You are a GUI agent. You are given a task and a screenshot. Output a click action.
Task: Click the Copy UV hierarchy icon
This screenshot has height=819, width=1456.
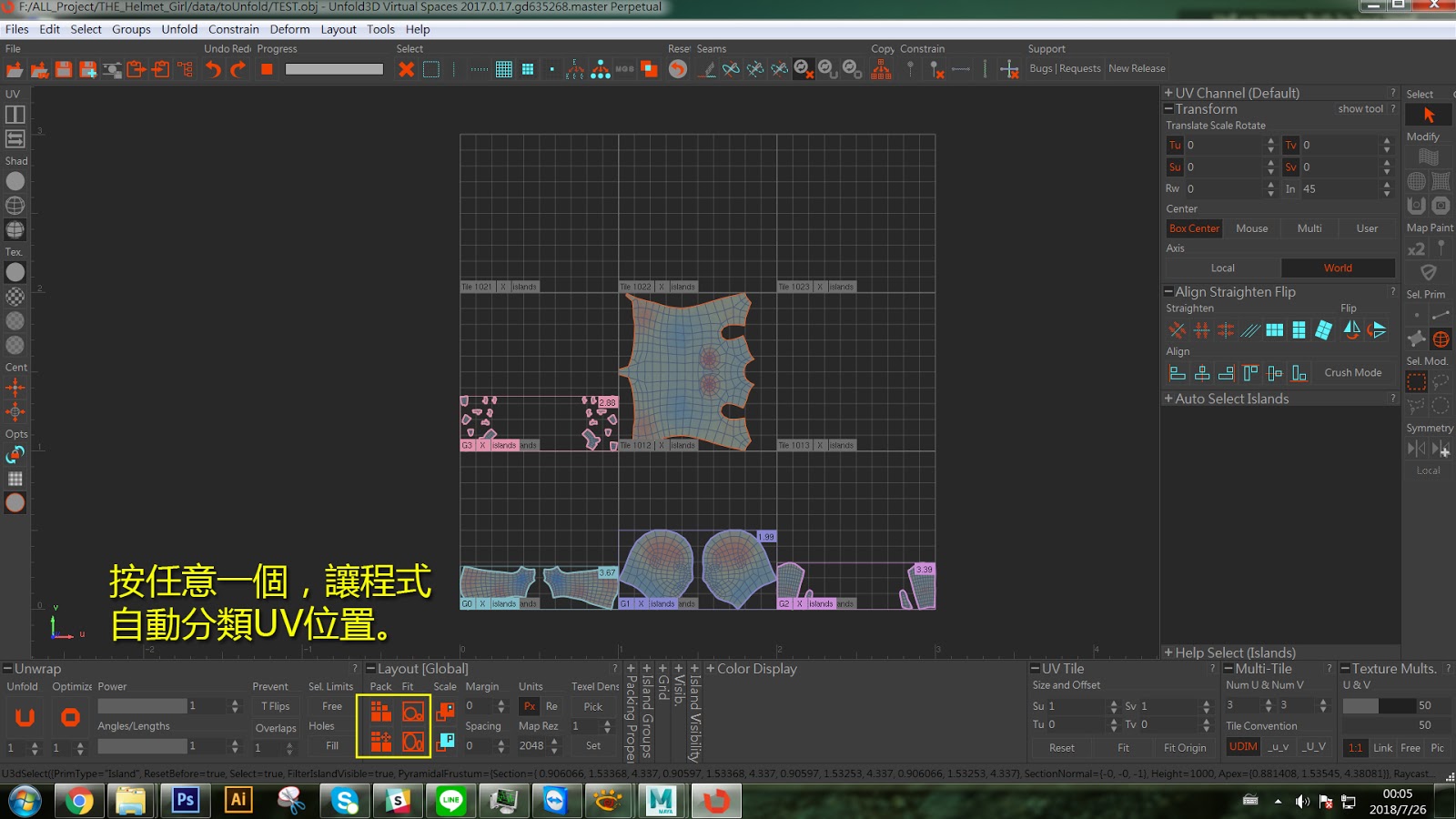(x=881, y=69)
